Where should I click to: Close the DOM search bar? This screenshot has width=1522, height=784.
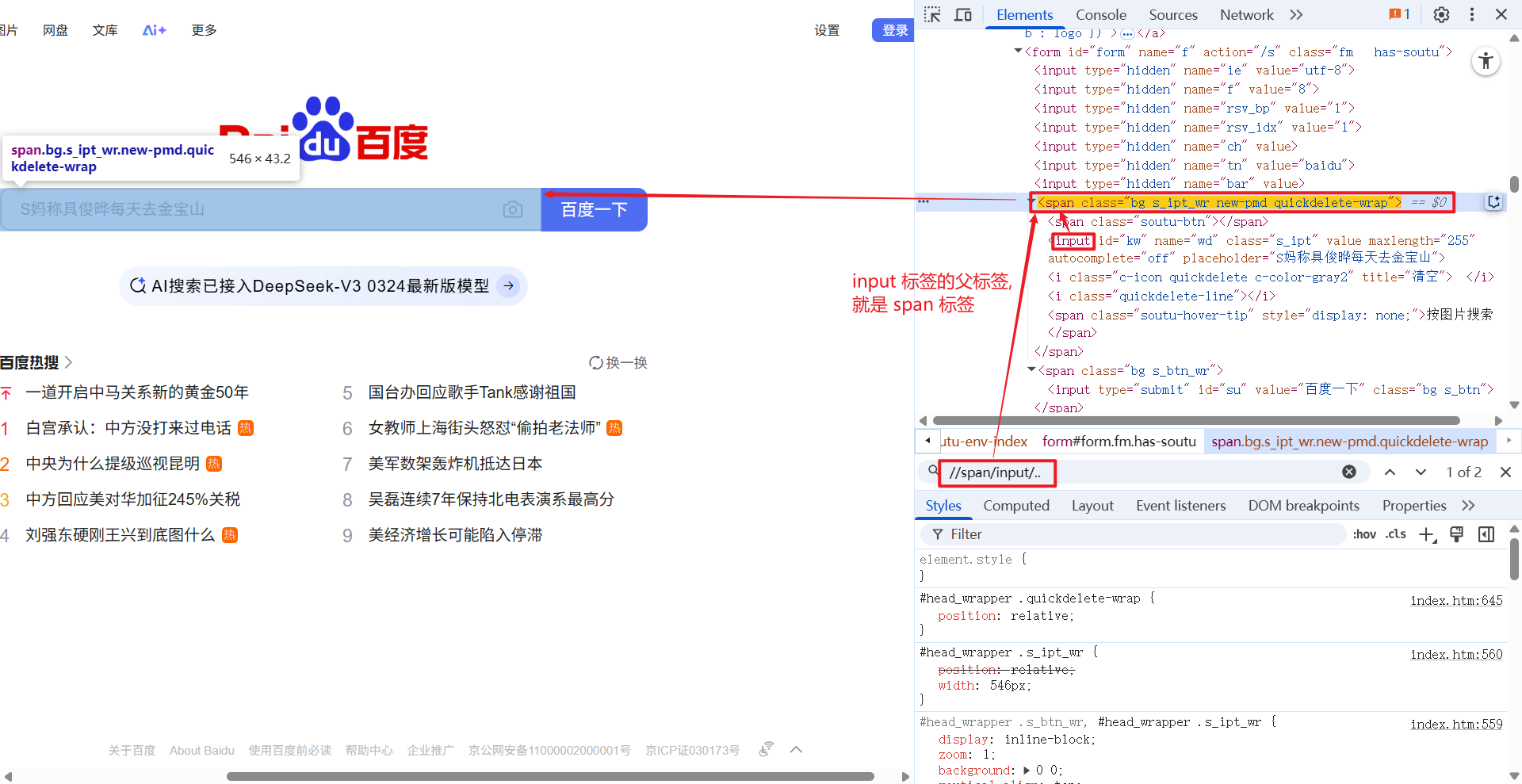pos(1505,472)
